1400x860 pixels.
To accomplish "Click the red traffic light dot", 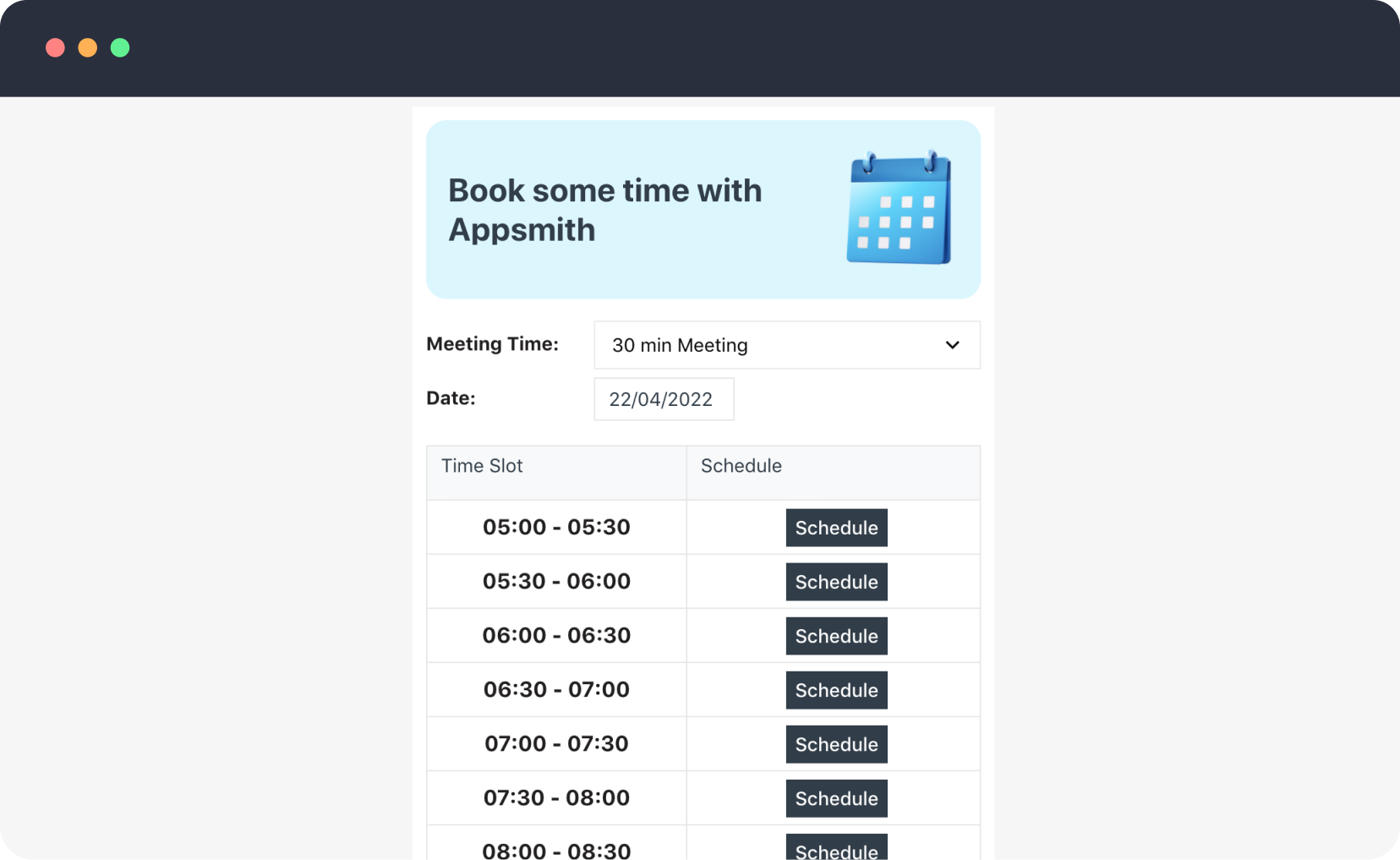I will point(55,48).
